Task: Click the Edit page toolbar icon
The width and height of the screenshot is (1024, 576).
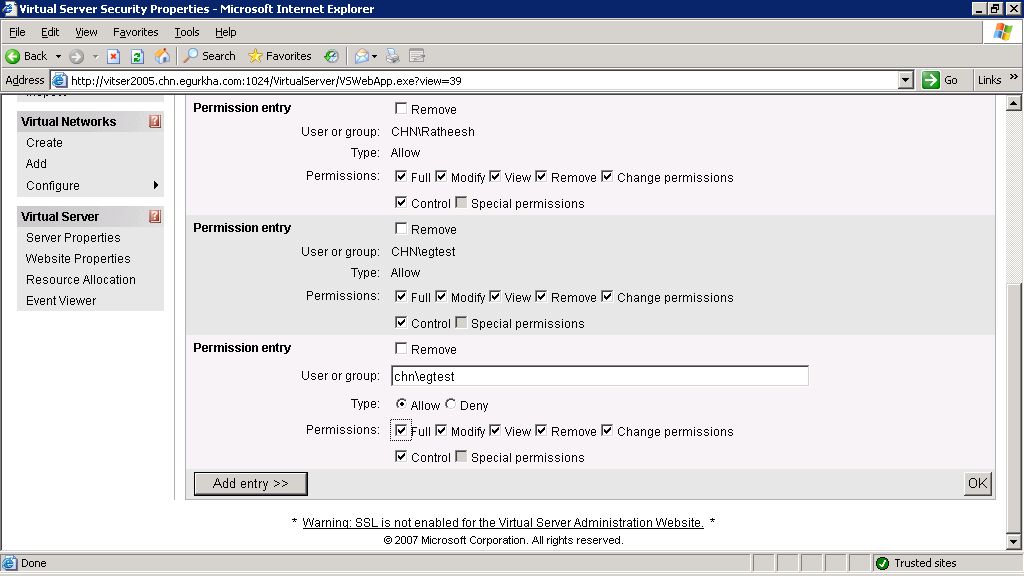Action: [417, 56]
